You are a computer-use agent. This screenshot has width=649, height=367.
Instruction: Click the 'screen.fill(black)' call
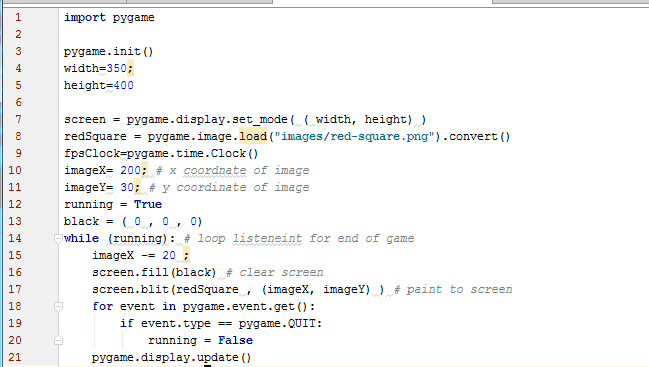coord(154,272)
